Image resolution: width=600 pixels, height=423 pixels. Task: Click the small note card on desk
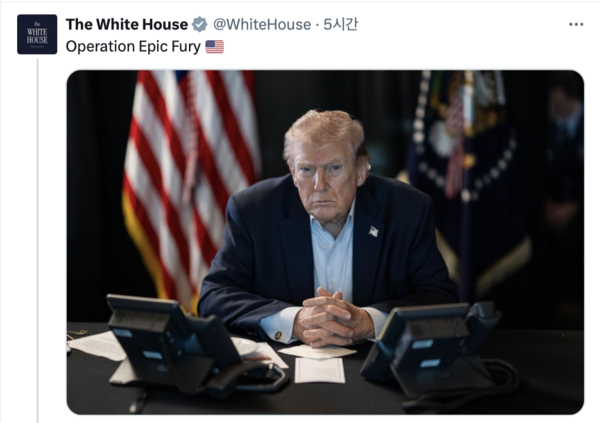[x=320, y=370]
